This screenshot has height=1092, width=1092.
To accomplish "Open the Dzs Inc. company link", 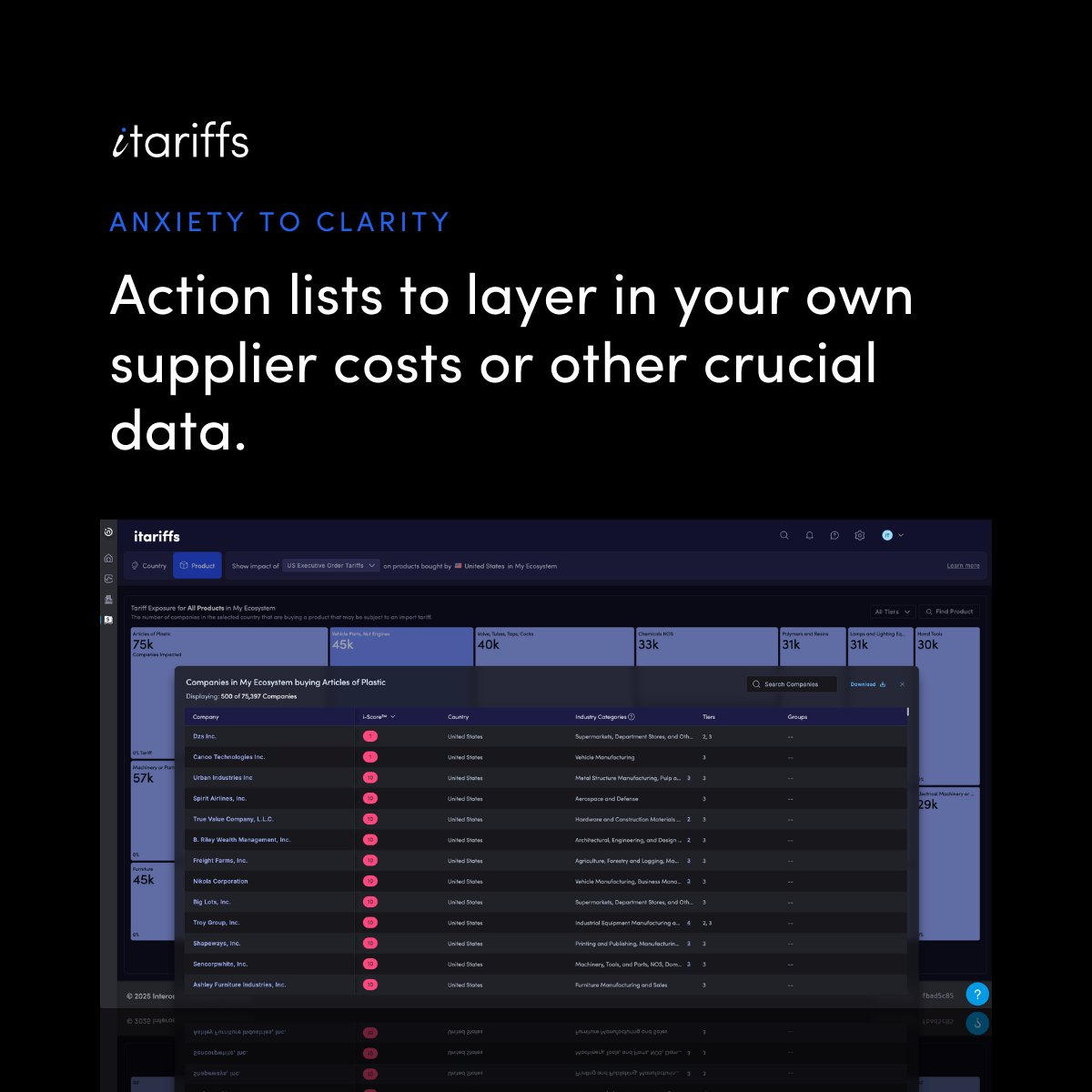I will pos(205,736).
